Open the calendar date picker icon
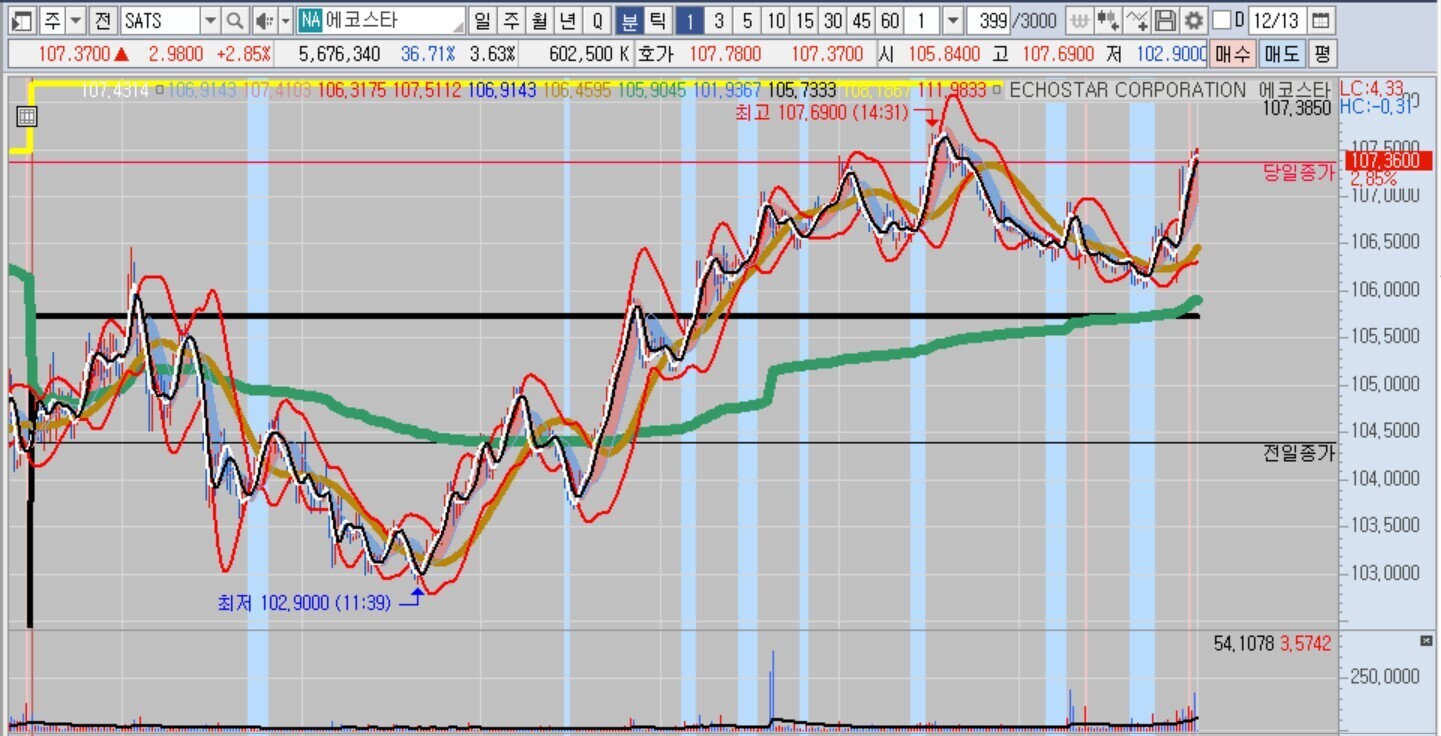Screen dimensions: 1441x736 (x=1321, y=20)
